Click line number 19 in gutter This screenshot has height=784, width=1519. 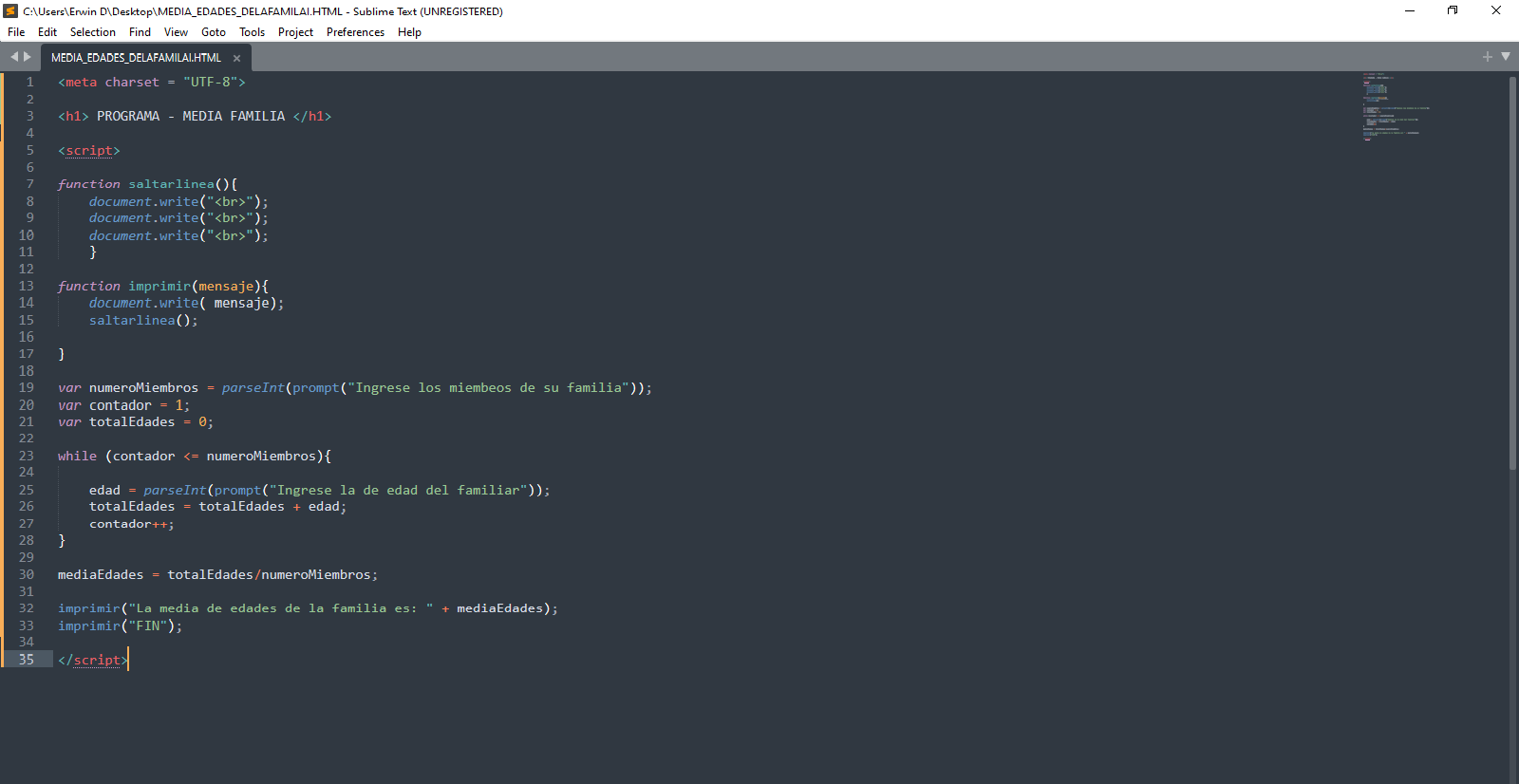pos(26,387)
